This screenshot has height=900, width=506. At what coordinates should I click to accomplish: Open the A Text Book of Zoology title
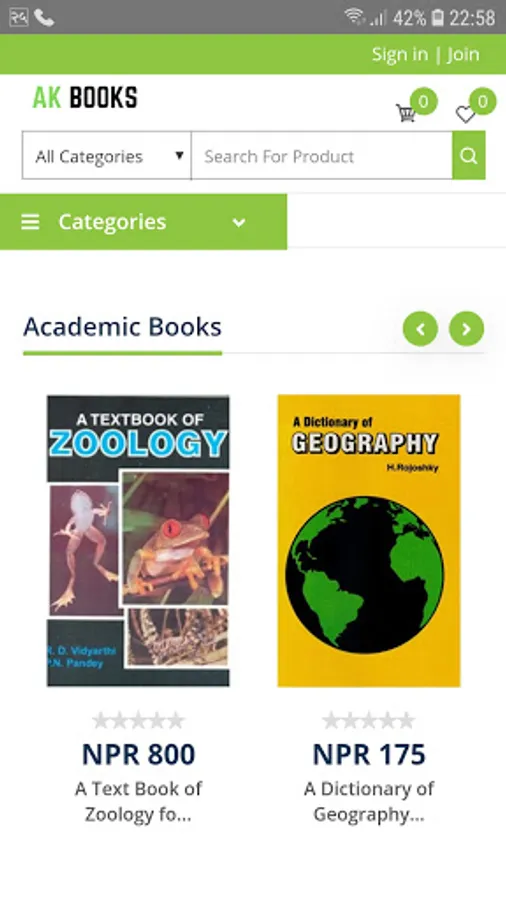pyautogui.click(x=138, y=801)
